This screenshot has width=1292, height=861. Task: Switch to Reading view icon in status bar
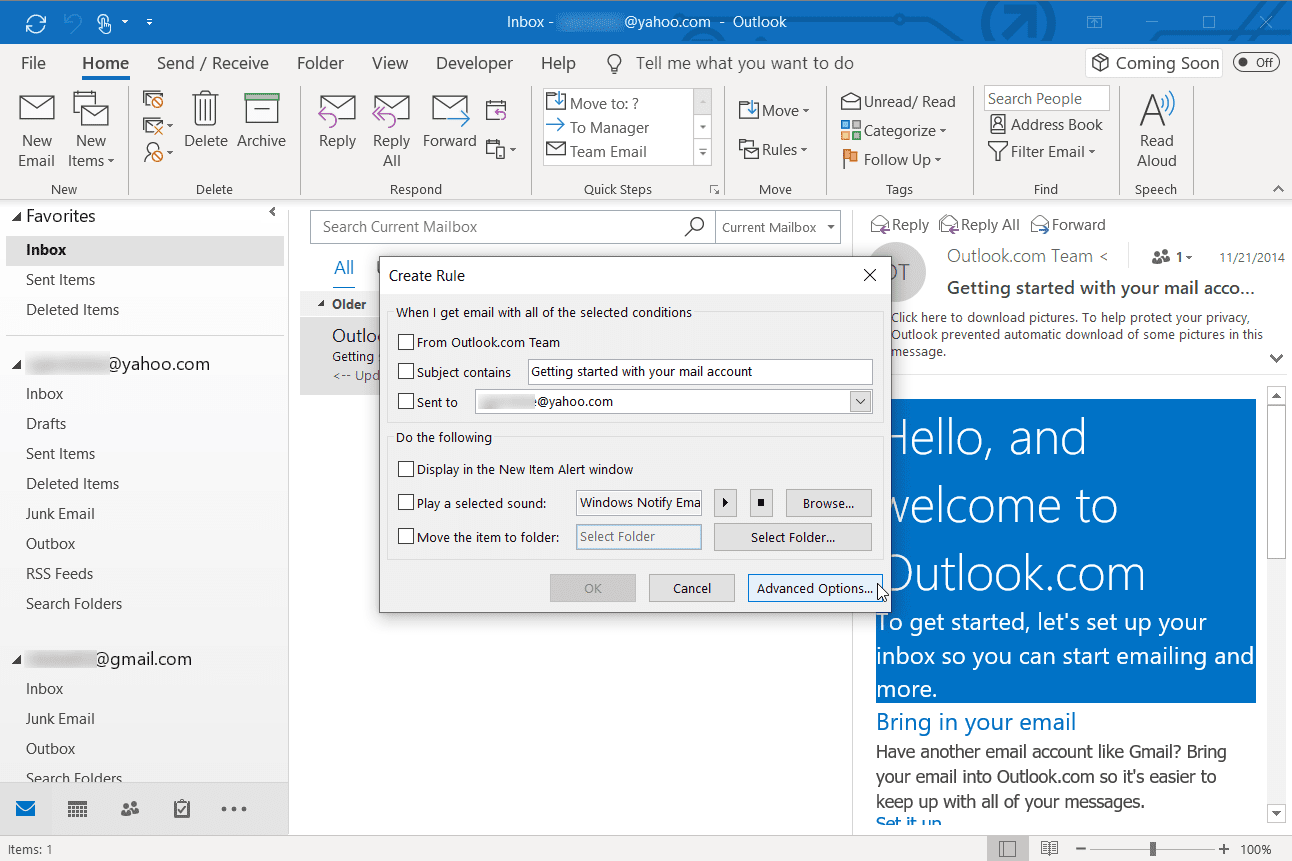[x=1049, y=849]
